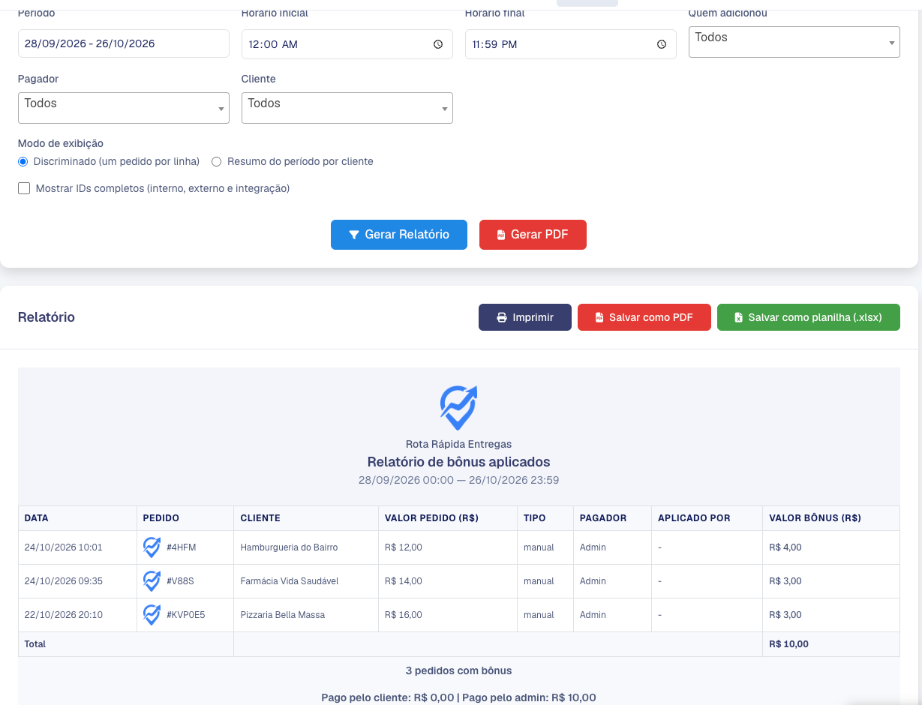The image size is (922, 705).
Task: Click Salvar como planilha (.xlsx) button
Action: pos(809,318)
